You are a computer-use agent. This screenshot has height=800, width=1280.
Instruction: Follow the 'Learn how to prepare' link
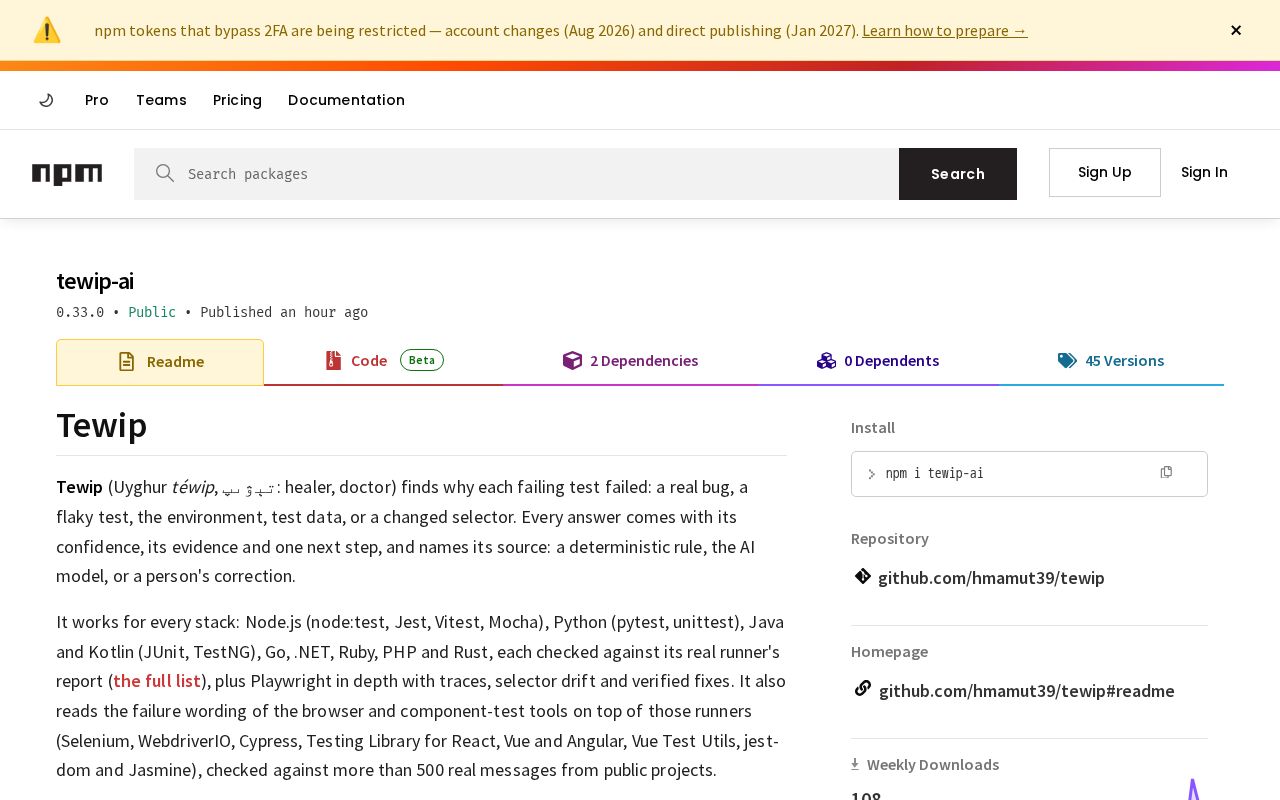click(x=944, y=30)
